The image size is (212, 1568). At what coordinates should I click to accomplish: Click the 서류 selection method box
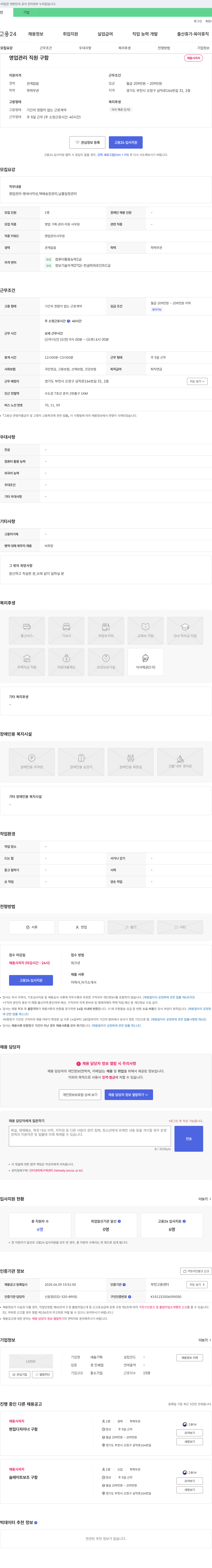click(x=32, y=927)
